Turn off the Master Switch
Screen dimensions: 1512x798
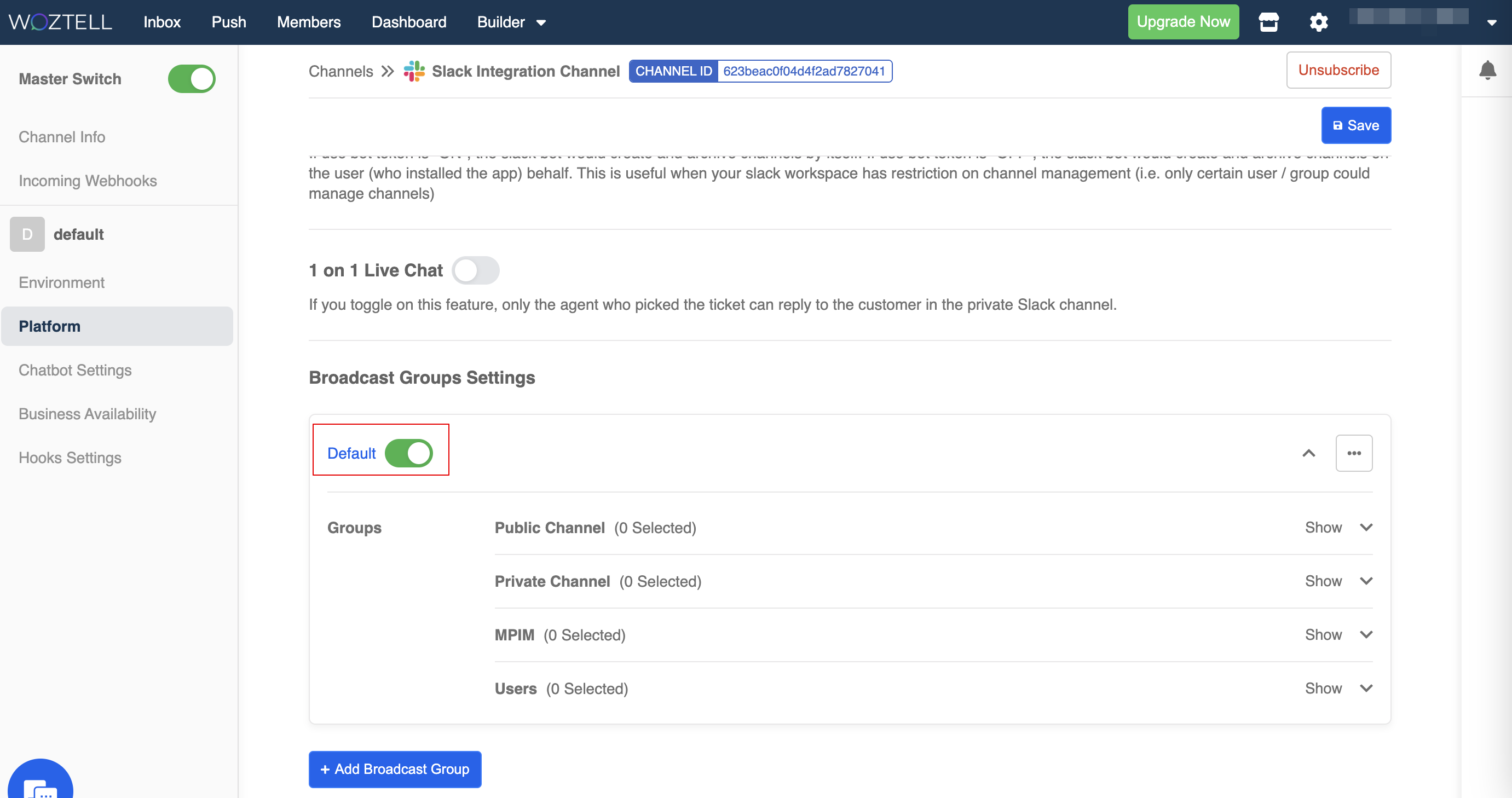click(x=192, y=79)
